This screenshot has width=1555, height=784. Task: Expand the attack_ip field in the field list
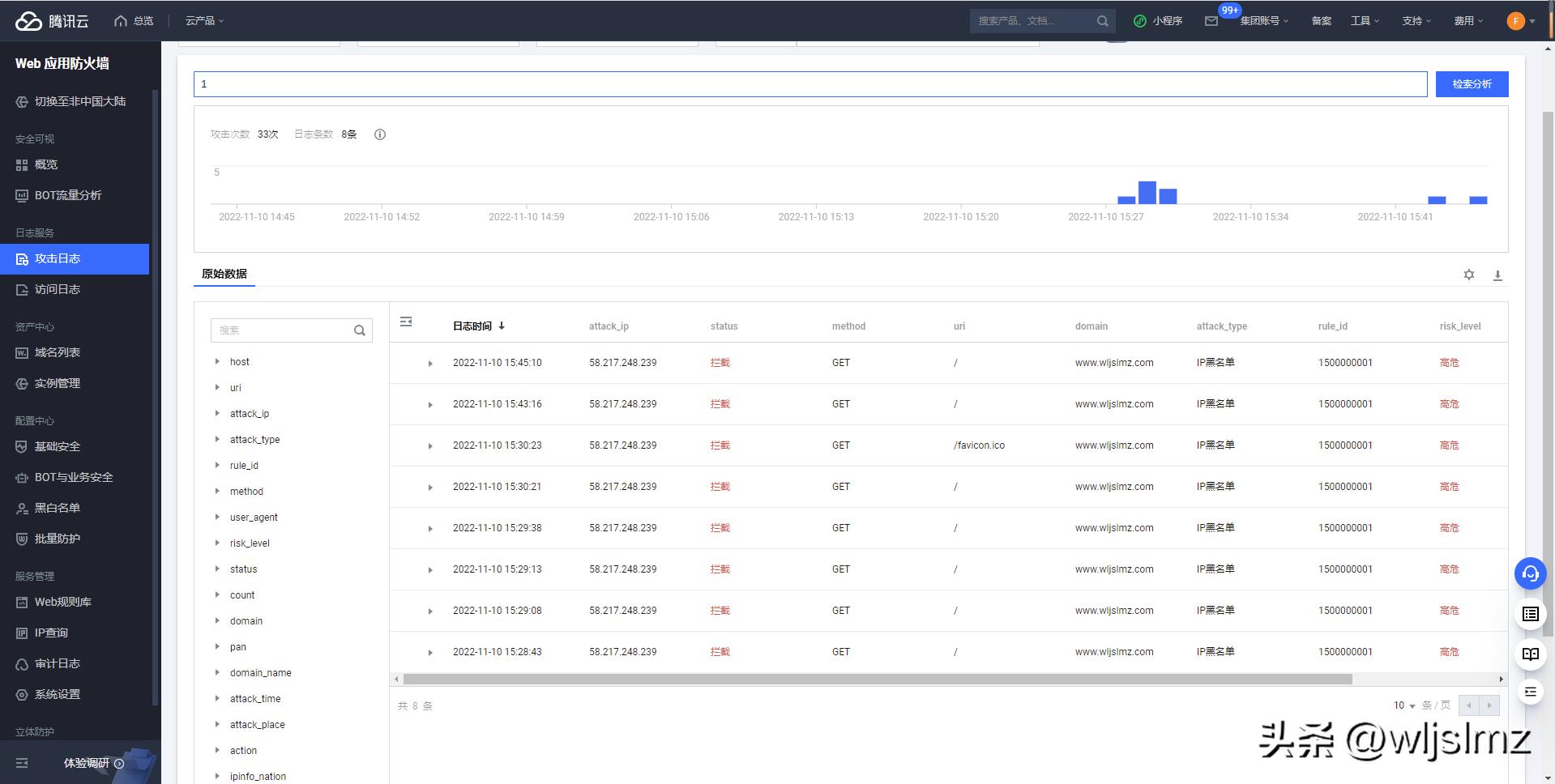[217, 414]
